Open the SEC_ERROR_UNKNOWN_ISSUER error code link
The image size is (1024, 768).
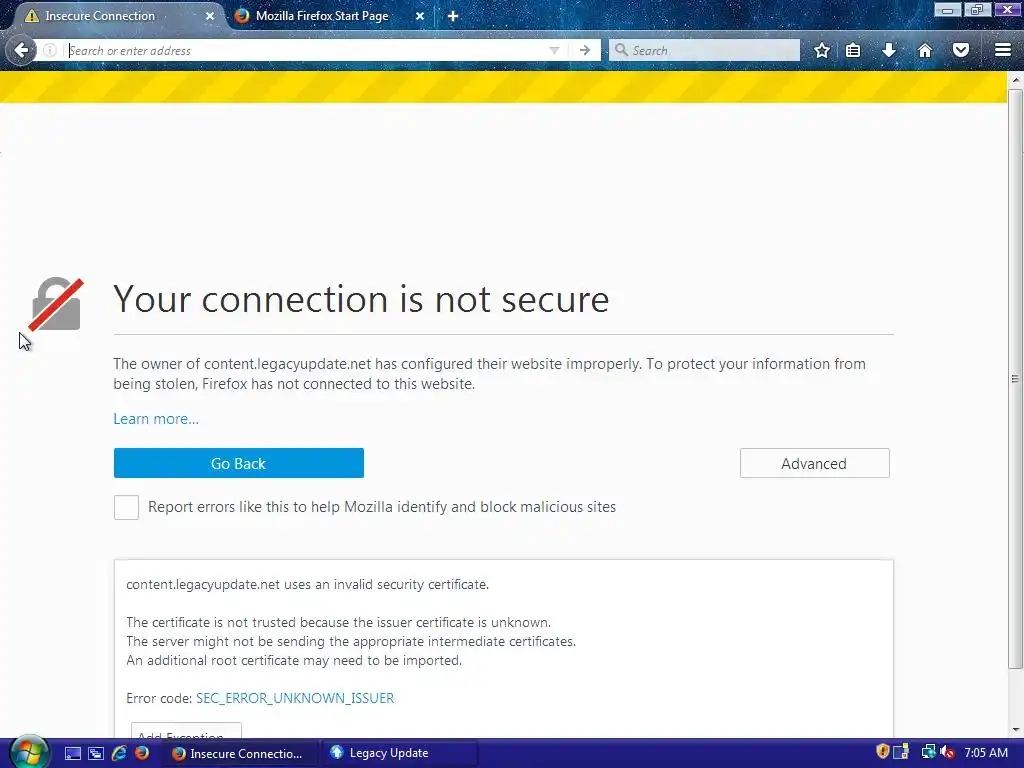295,698
